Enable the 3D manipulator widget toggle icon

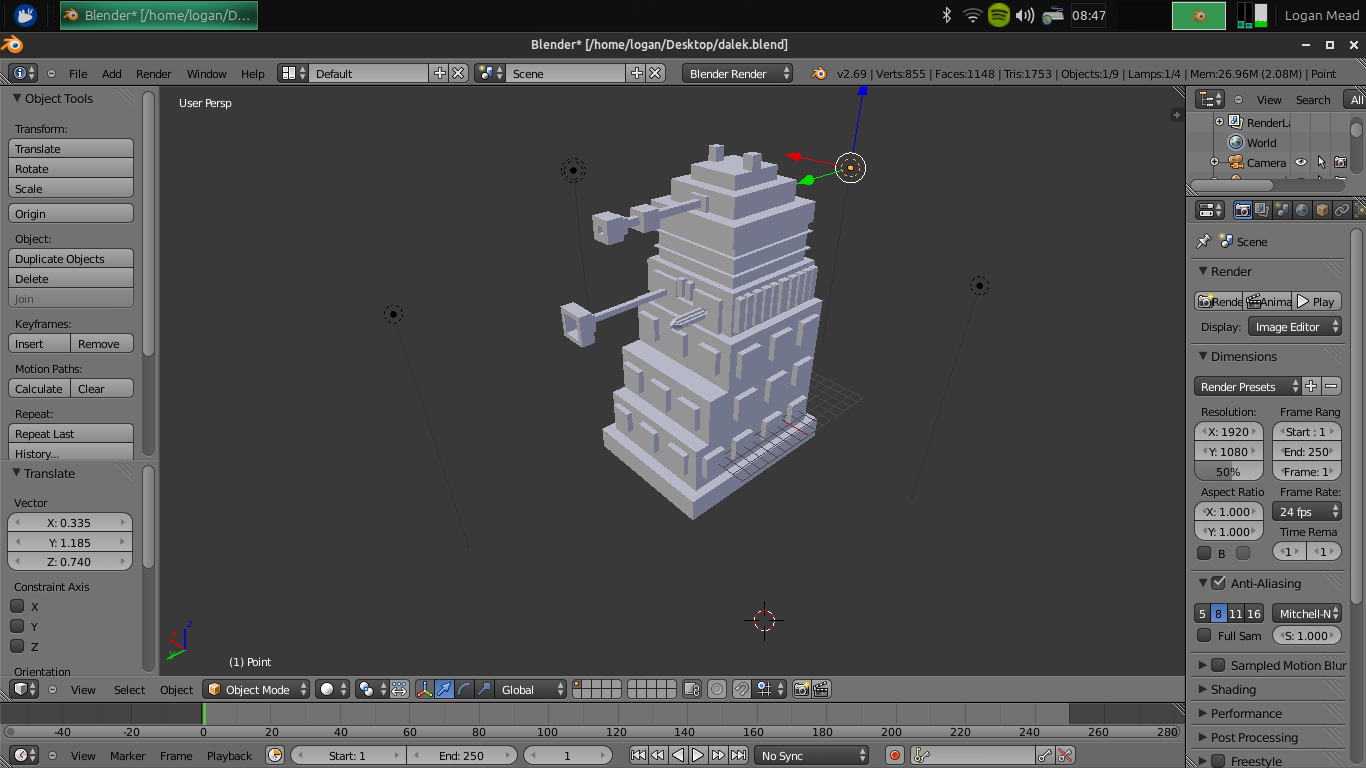click(x=424, y=689)
